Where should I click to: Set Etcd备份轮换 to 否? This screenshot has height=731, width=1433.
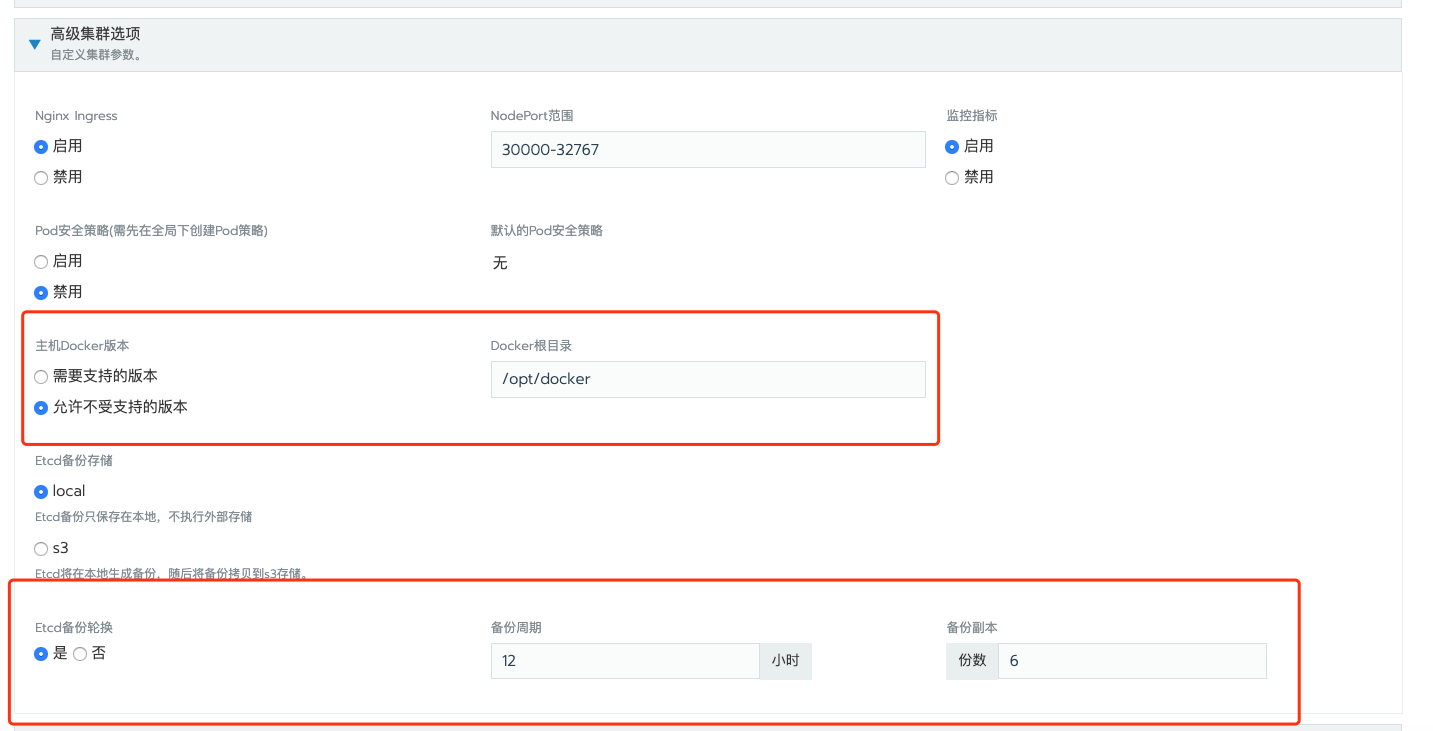click(80, 654)
